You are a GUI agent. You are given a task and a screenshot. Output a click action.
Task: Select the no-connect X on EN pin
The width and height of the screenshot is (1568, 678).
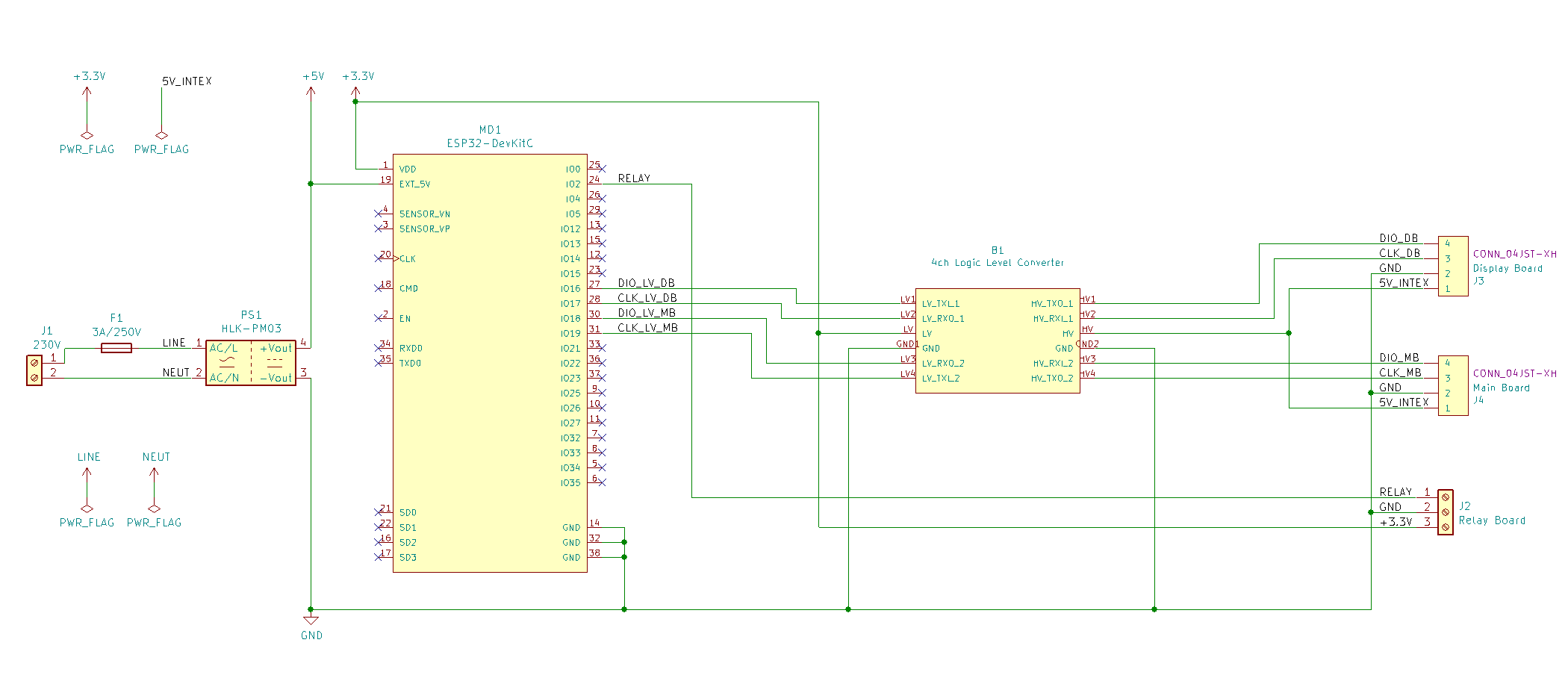point(378,318)
